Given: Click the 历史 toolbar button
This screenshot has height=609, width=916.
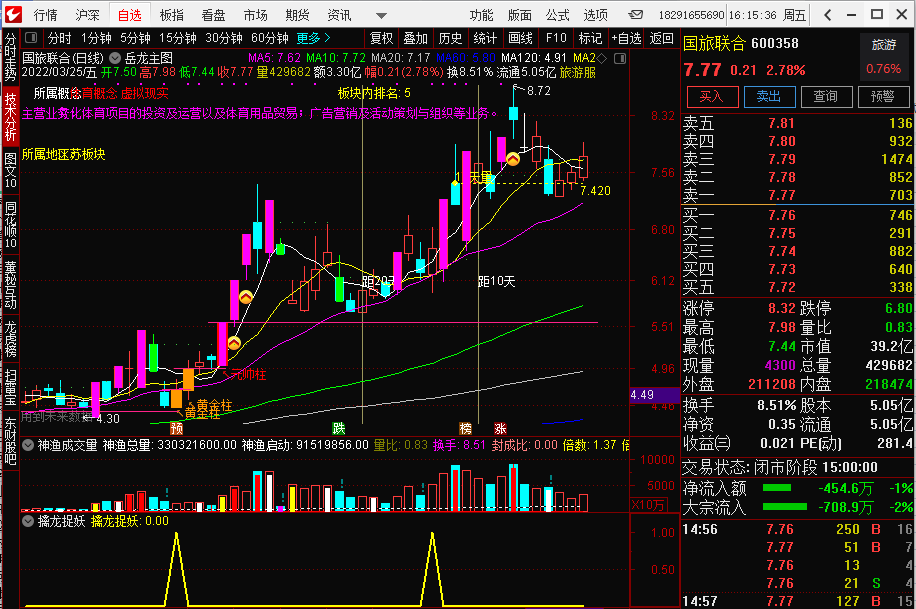Looking at the screenshot, I should point(450,39).
